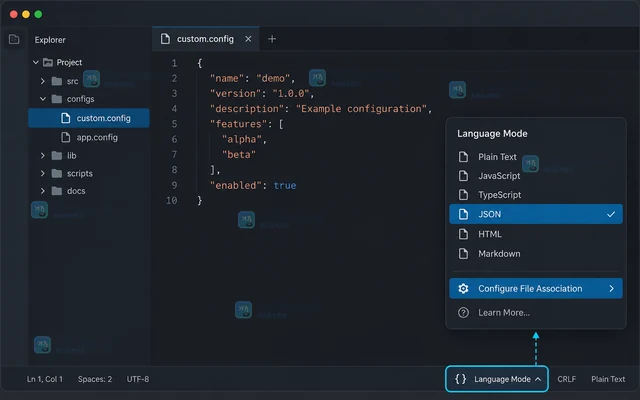Choose TypeScript language mode
This screenshot has width=640, height=400.
pyautogui.click(x=536, y=195)
